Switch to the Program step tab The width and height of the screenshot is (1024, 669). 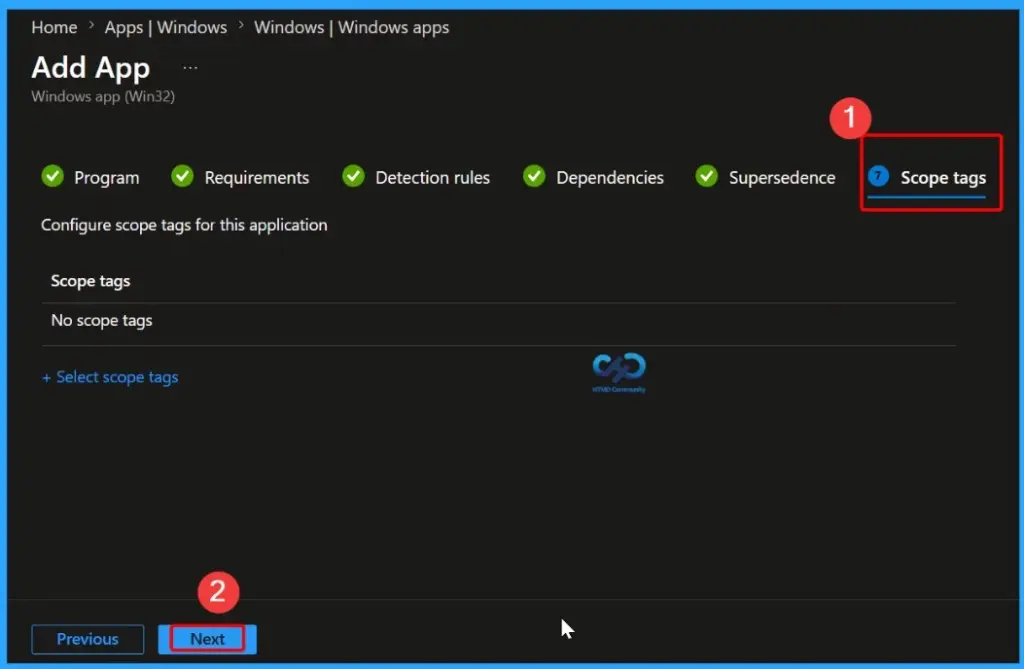(90, 177)
